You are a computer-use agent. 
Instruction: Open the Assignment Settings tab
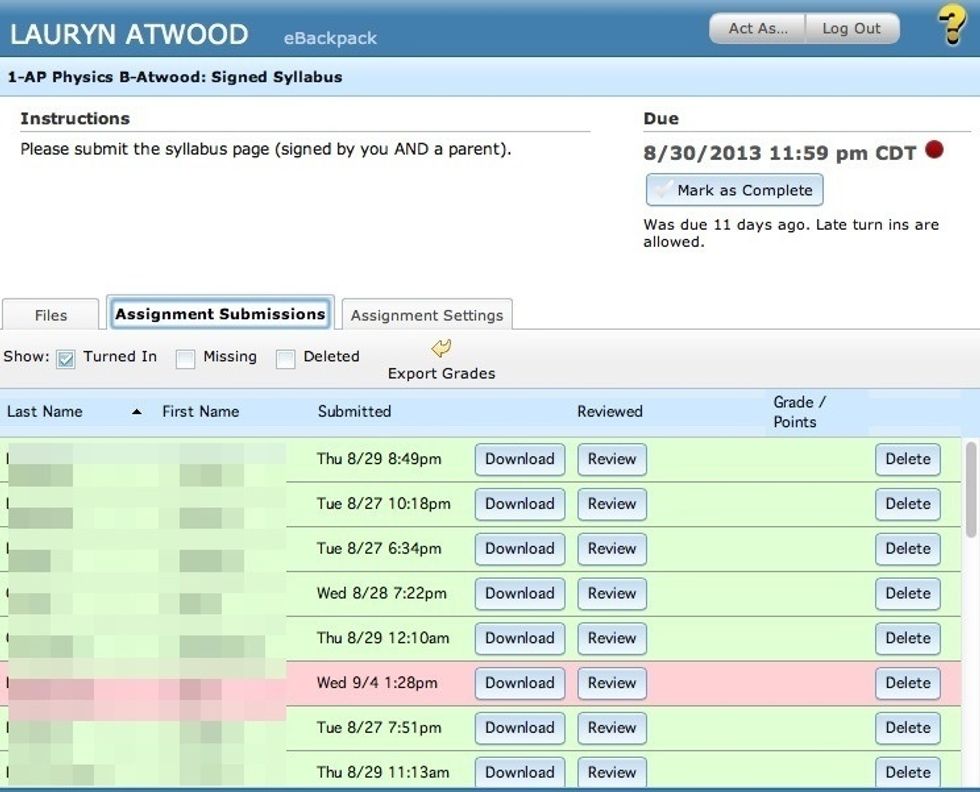pos(426,315)
